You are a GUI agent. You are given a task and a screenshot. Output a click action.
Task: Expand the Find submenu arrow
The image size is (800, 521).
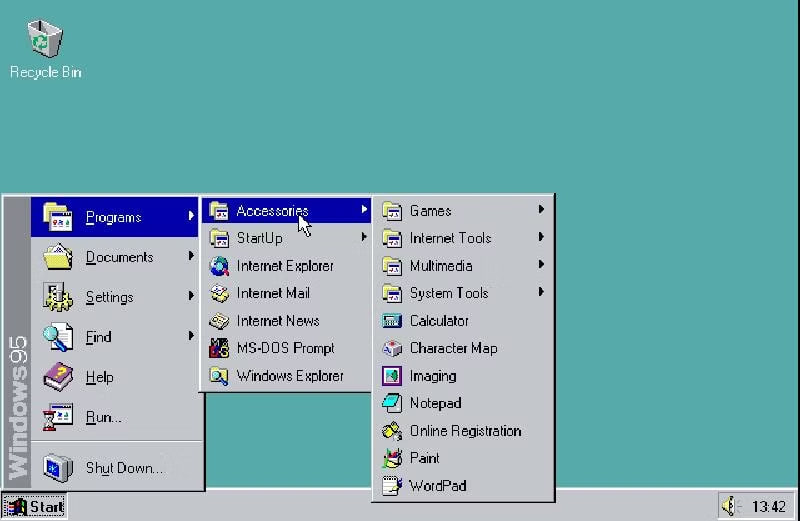(191, 335)
